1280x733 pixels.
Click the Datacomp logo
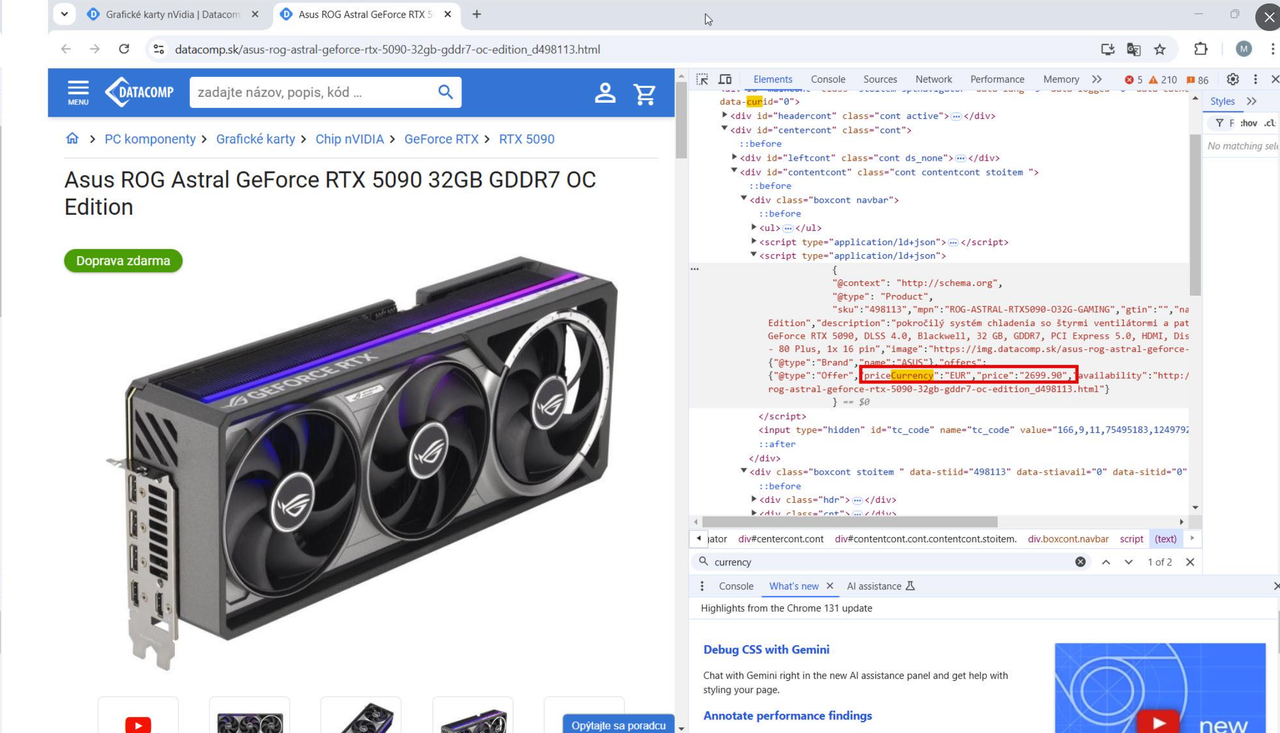point(139,92)
